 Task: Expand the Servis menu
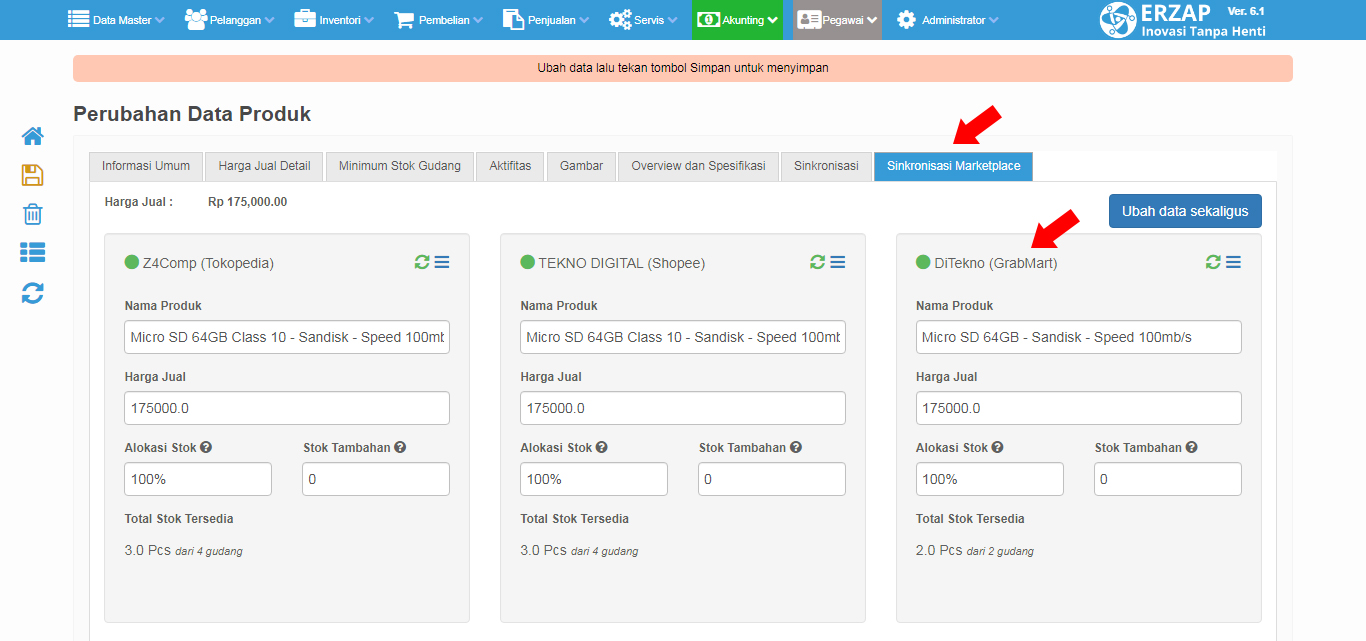(x=645, y=20)
